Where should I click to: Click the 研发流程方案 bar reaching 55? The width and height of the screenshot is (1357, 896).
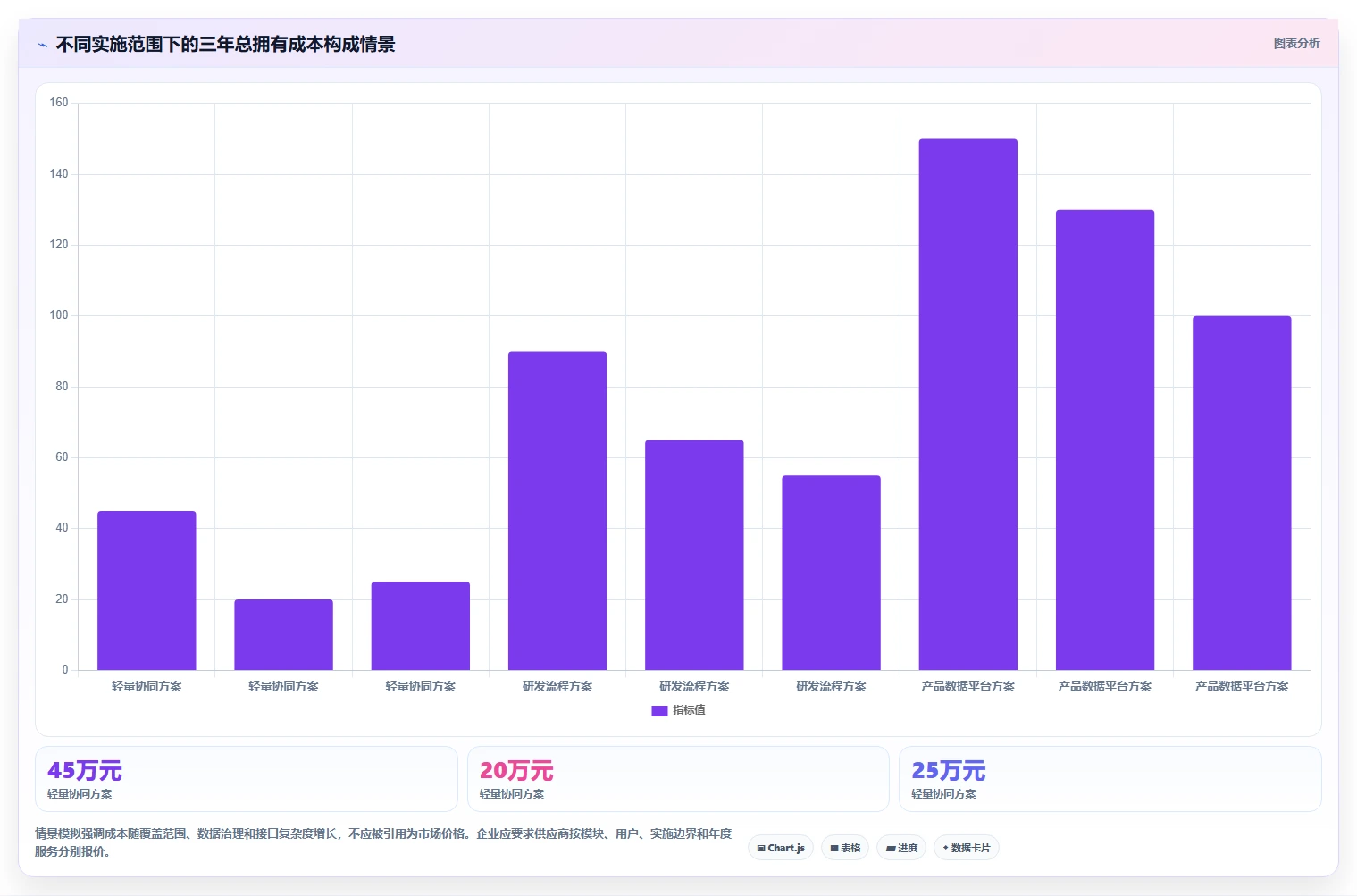(831, 573)
